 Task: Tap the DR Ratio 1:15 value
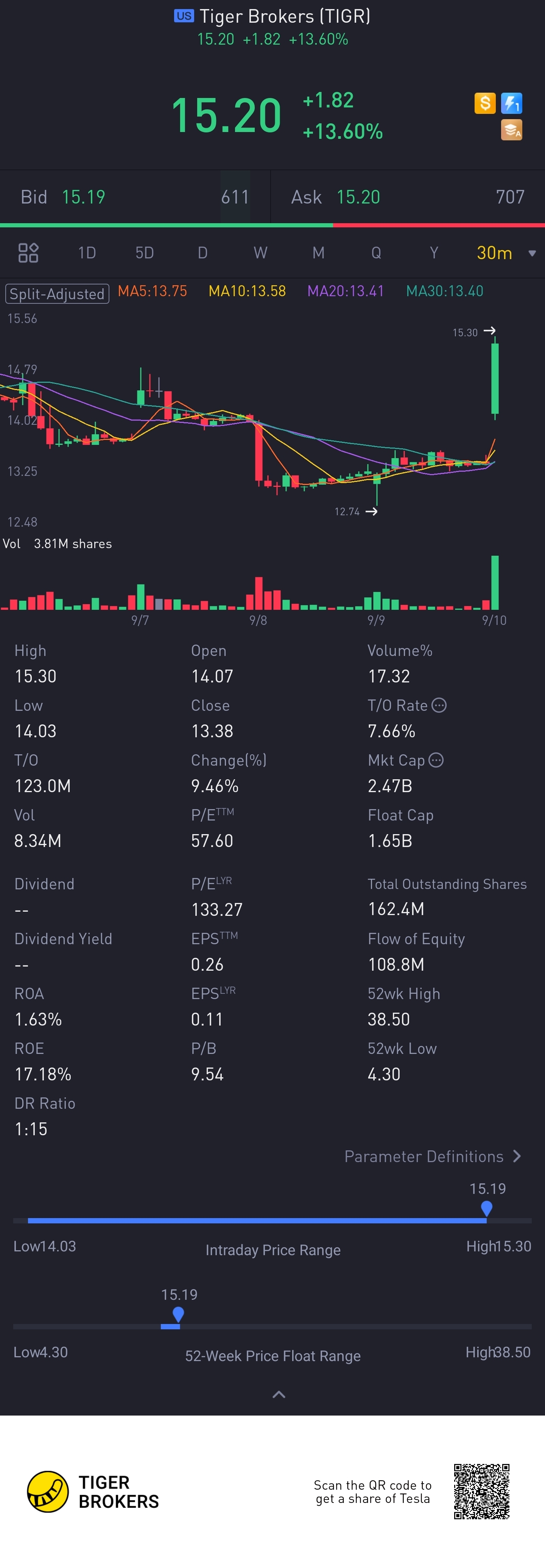coord(31,1129)
